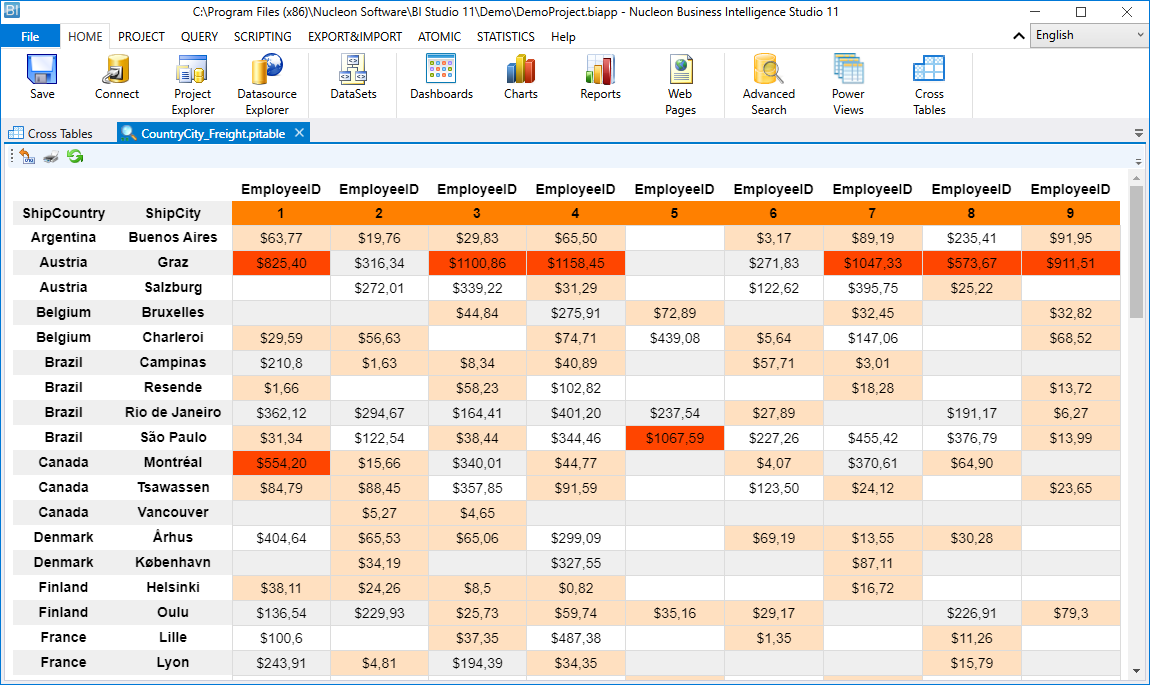Click the undo/back toolbar icon
Viewport: 1150px width, 685px height.
28,156
